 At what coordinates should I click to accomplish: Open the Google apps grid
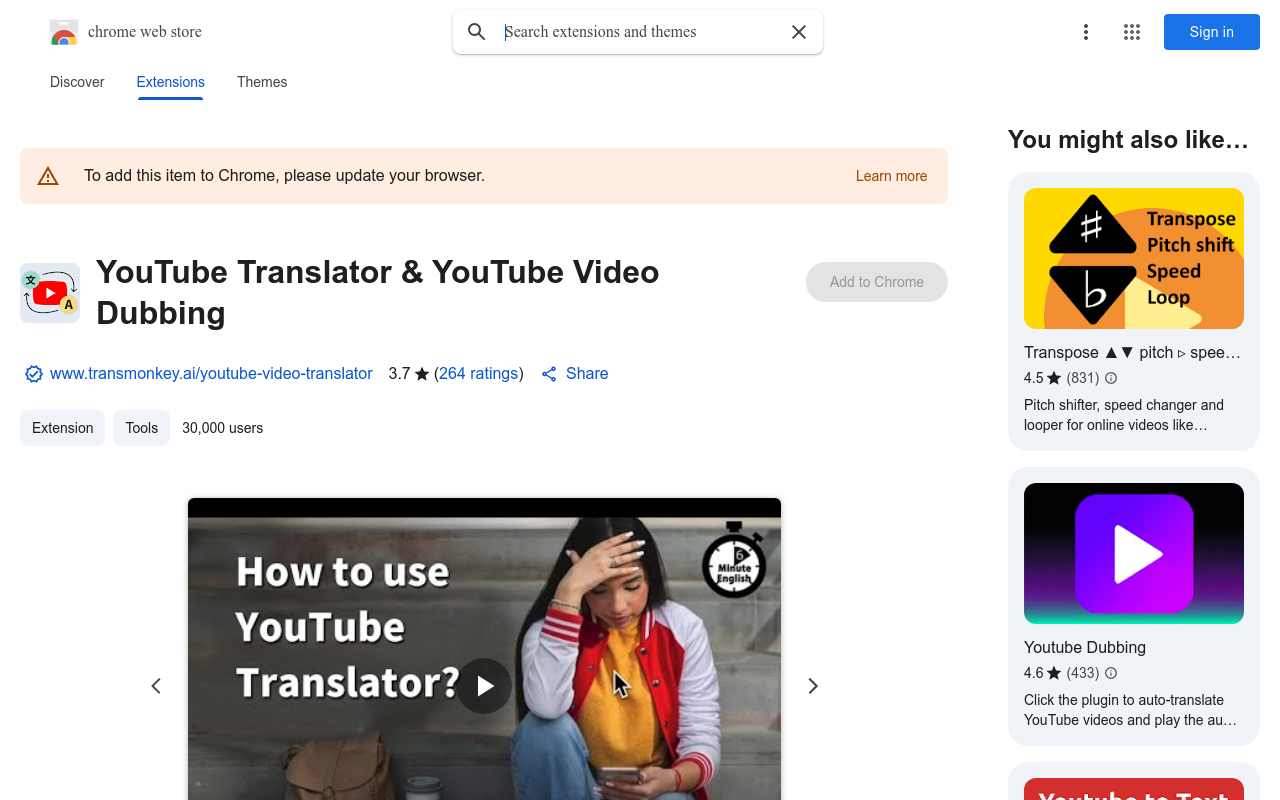tap(1132, 32)
